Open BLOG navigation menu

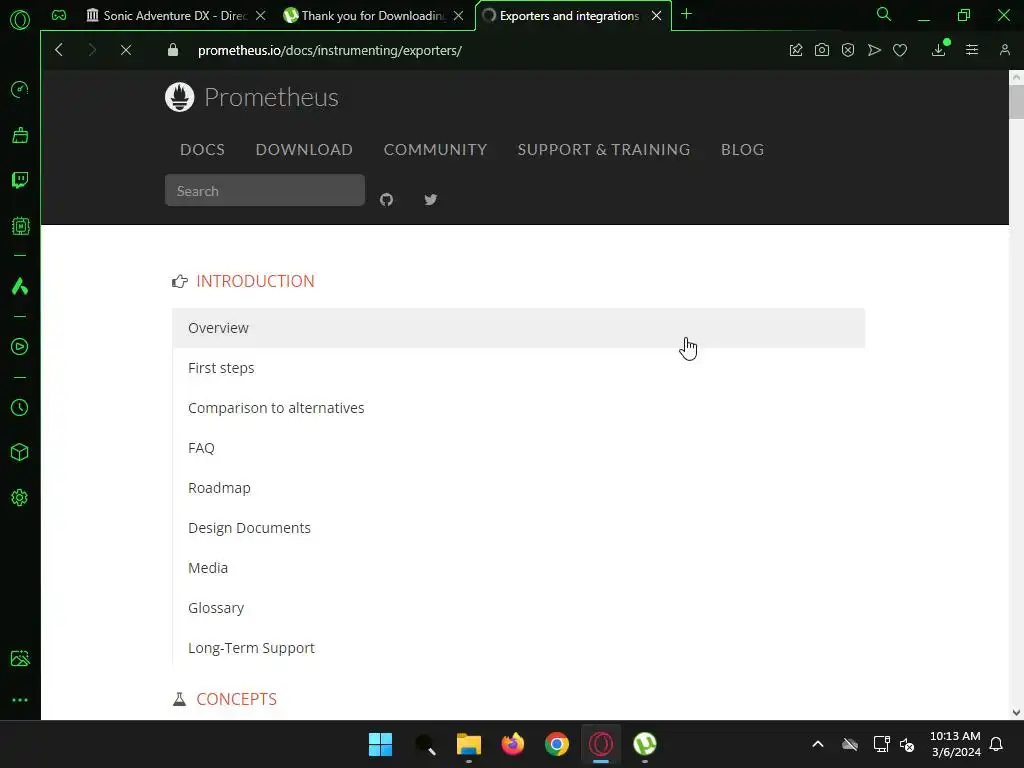tap(743, 150)
